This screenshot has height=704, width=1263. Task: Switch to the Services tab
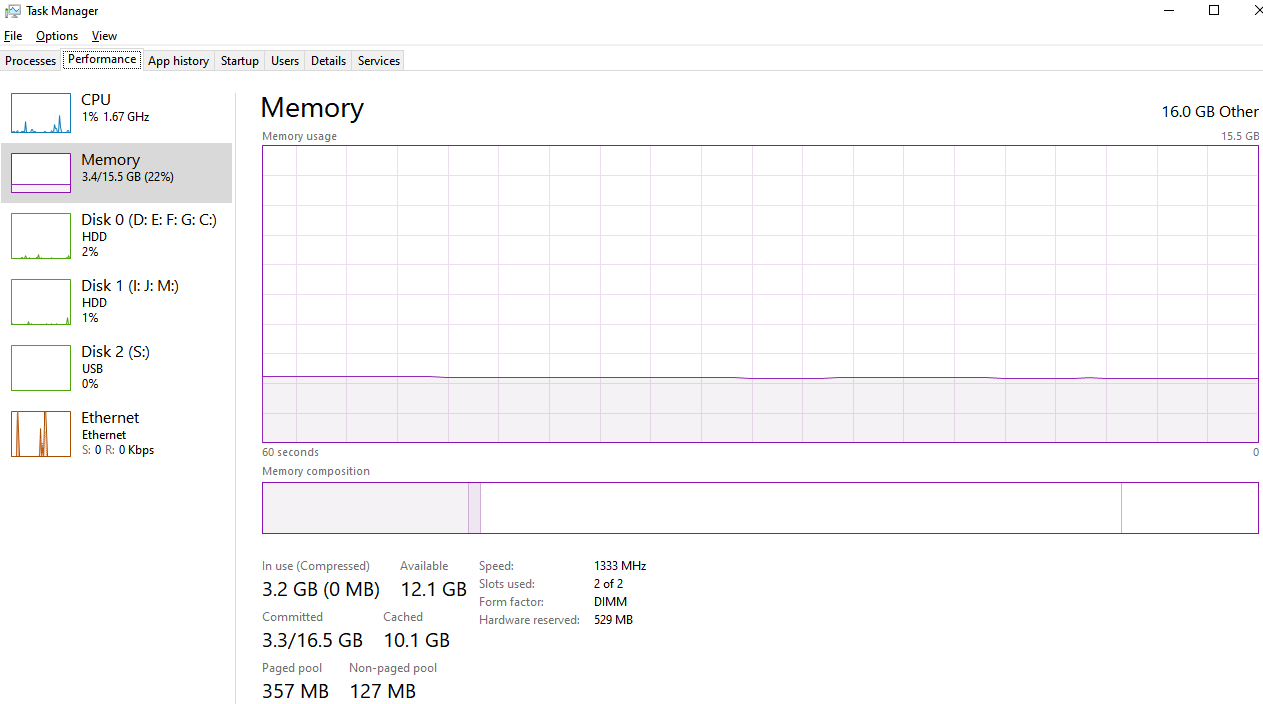(x=379, y=61)
